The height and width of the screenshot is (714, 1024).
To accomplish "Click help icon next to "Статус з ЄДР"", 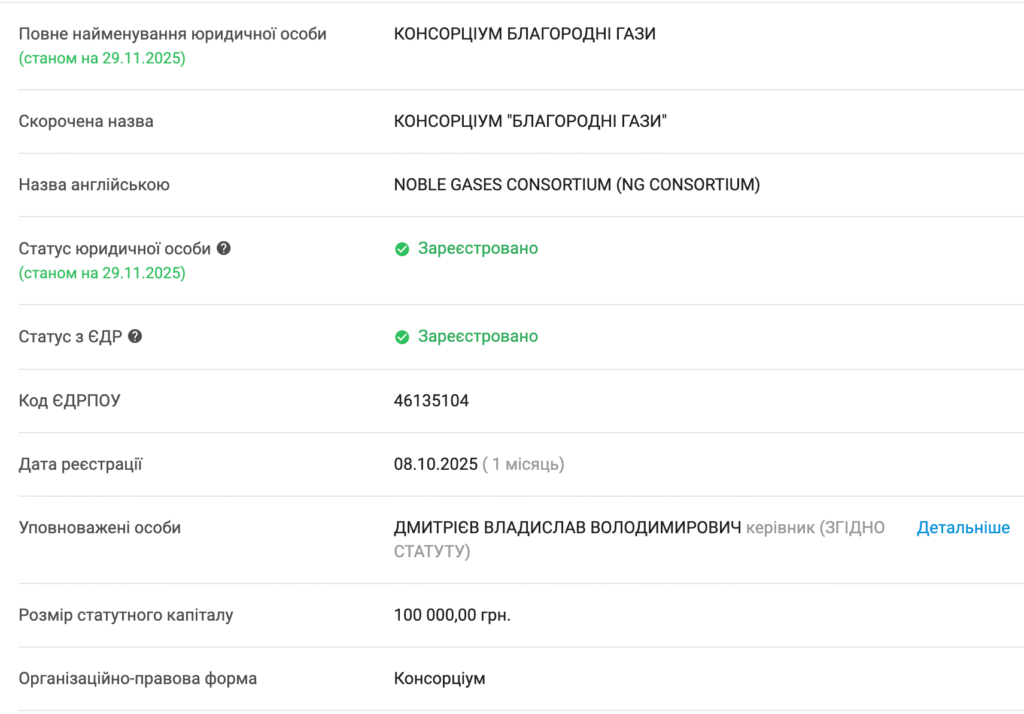I will pos(135,337).
